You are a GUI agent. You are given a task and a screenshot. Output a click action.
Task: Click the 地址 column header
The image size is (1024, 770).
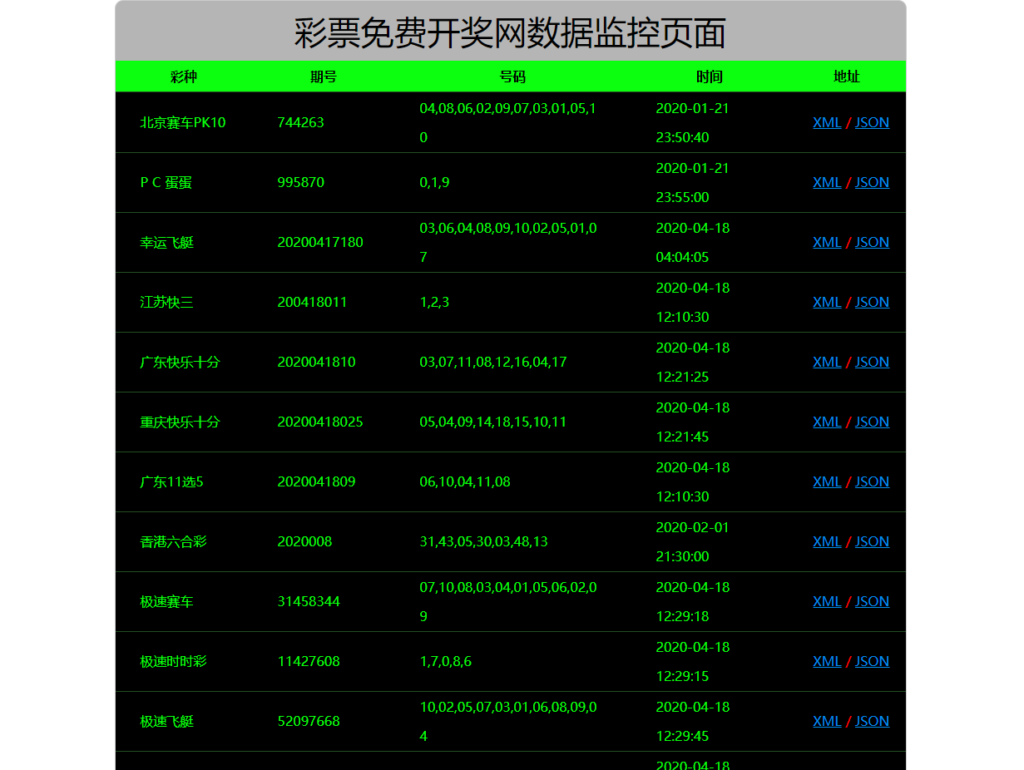(x=846, y=76)
